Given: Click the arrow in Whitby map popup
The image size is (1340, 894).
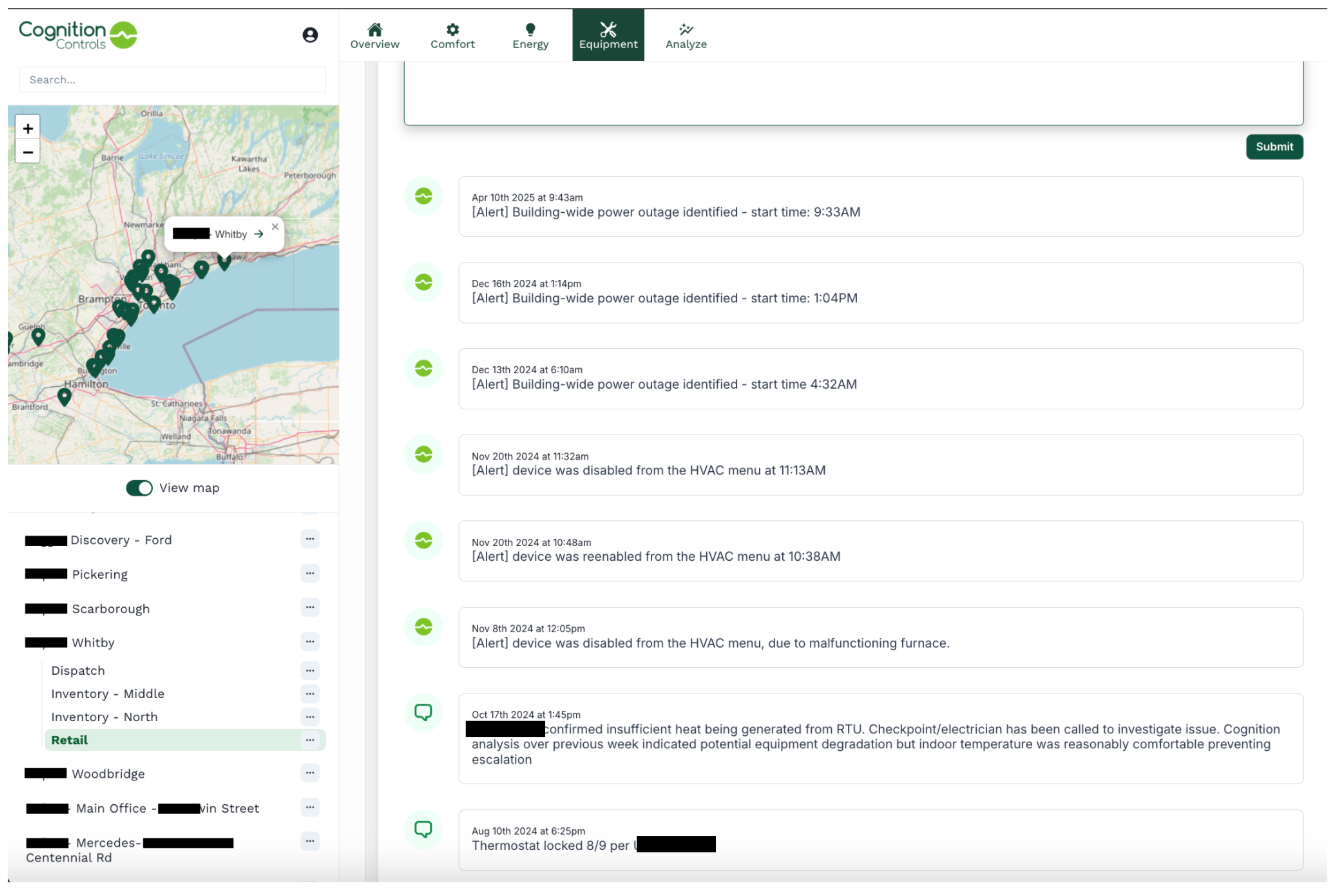Looking at the screenshot, I should 259,234.
